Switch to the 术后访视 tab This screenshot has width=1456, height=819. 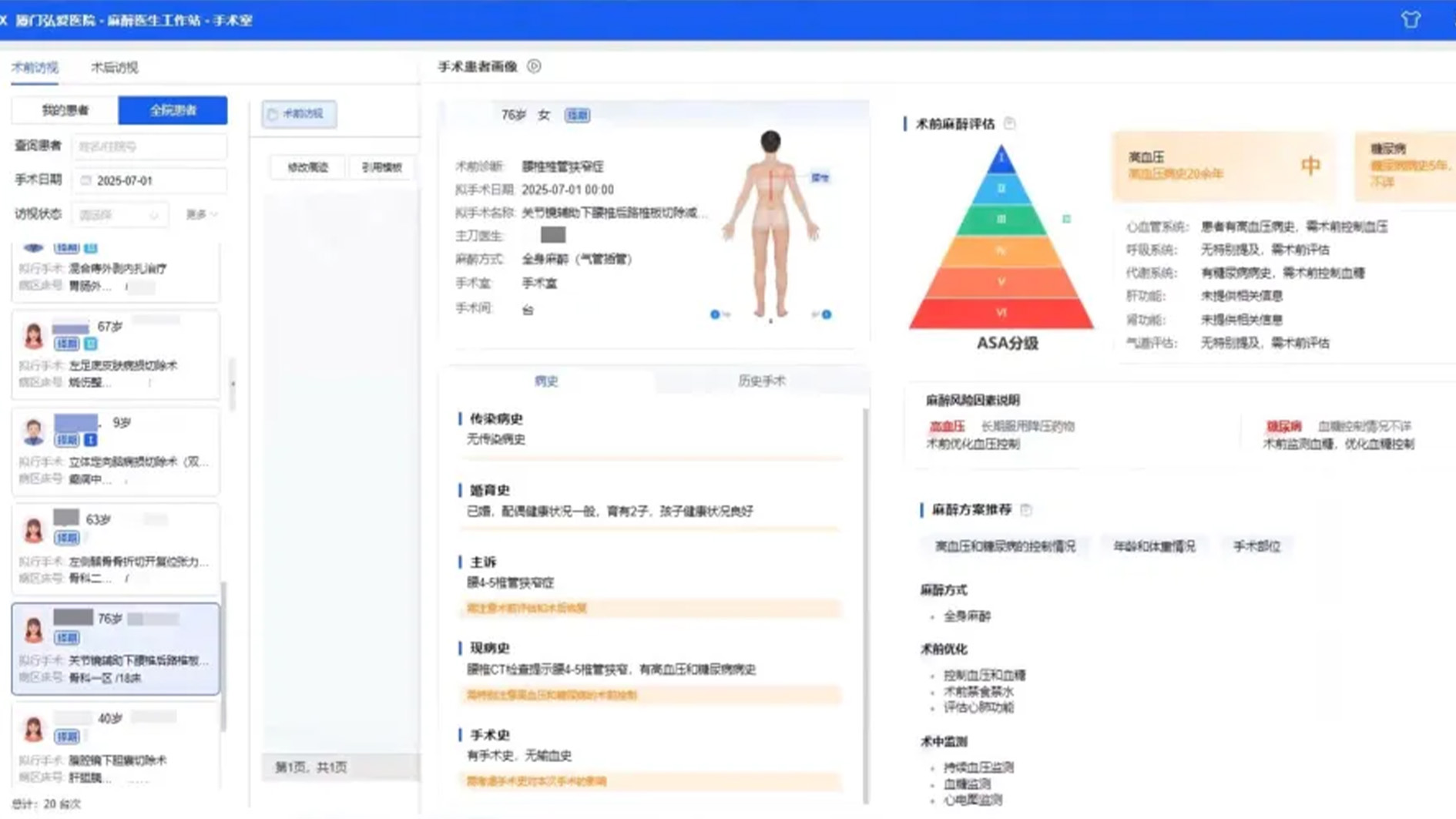pyautogui.click(x=115, y=68)
